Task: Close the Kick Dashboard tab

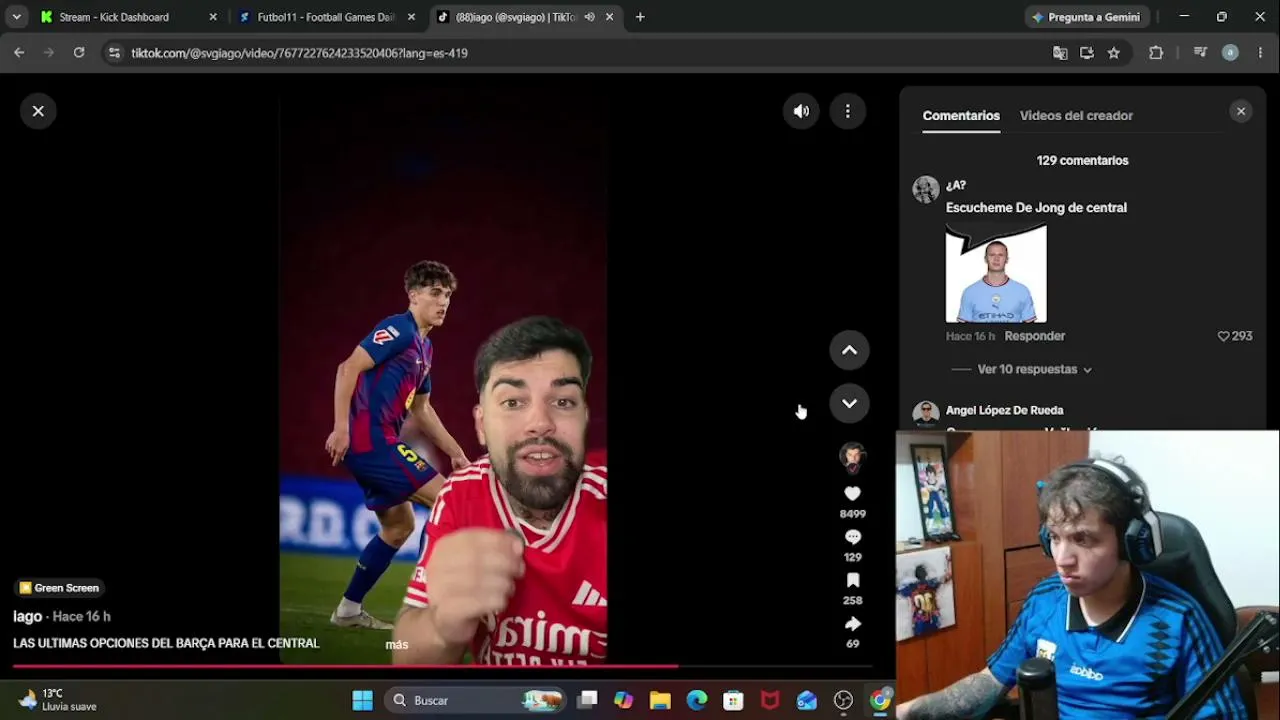Action: click(212, 17)
